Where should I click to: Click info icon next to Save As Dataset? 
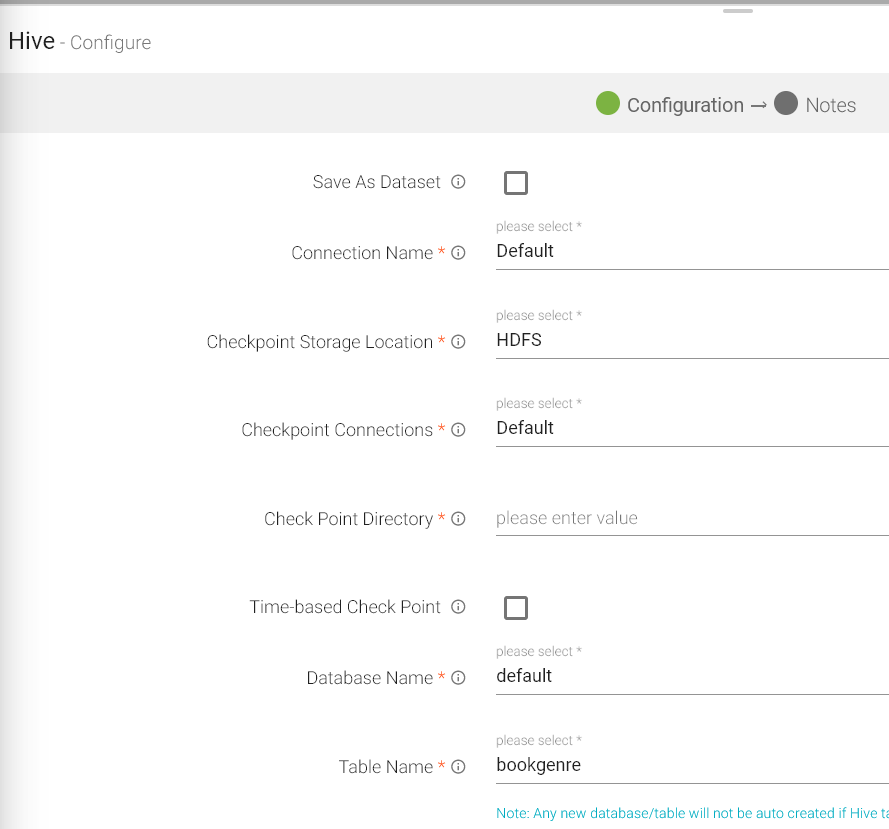coord(458,182)
